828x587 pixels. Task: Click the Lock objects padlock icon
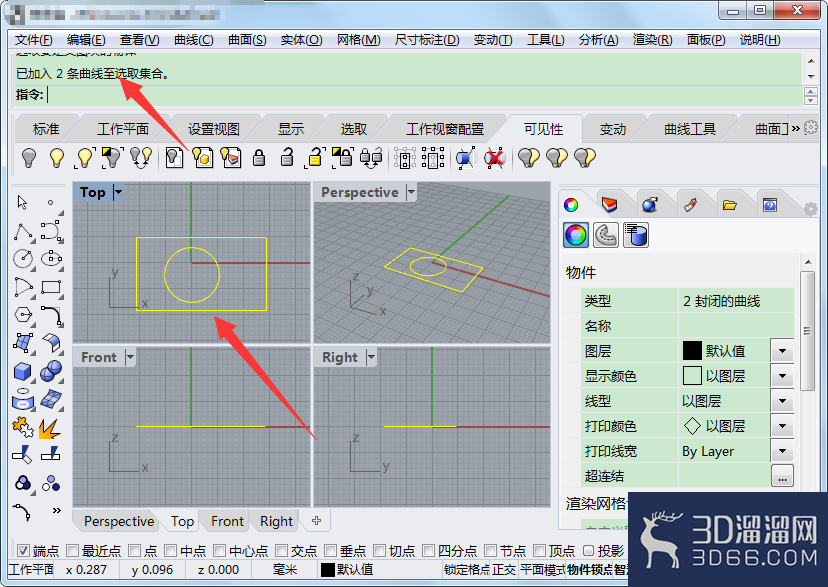[259, 158]
